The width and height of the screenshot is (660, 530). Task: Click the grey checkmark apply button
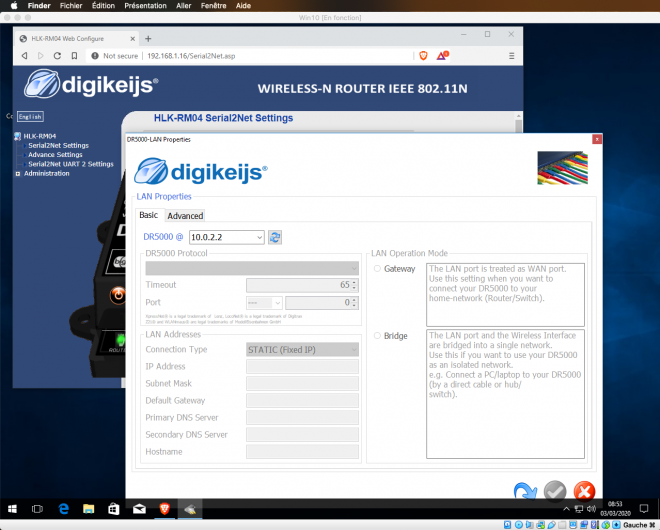[x=555, y=491]
